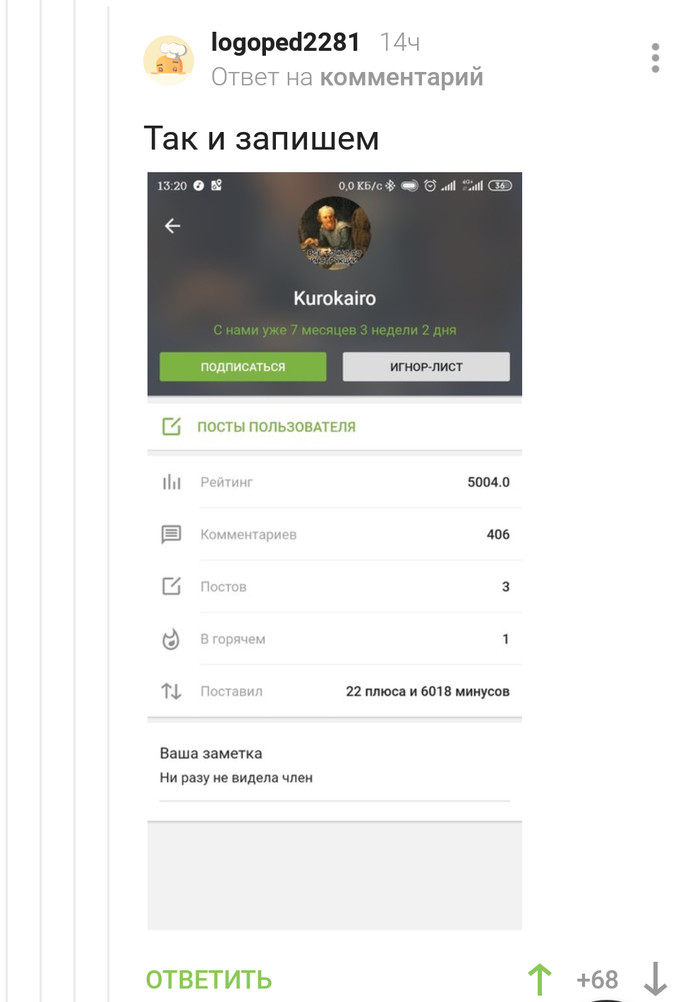Screen dimensions: 700x1002
Task: Open logoped2281 username link
Action: pos(285,43)
